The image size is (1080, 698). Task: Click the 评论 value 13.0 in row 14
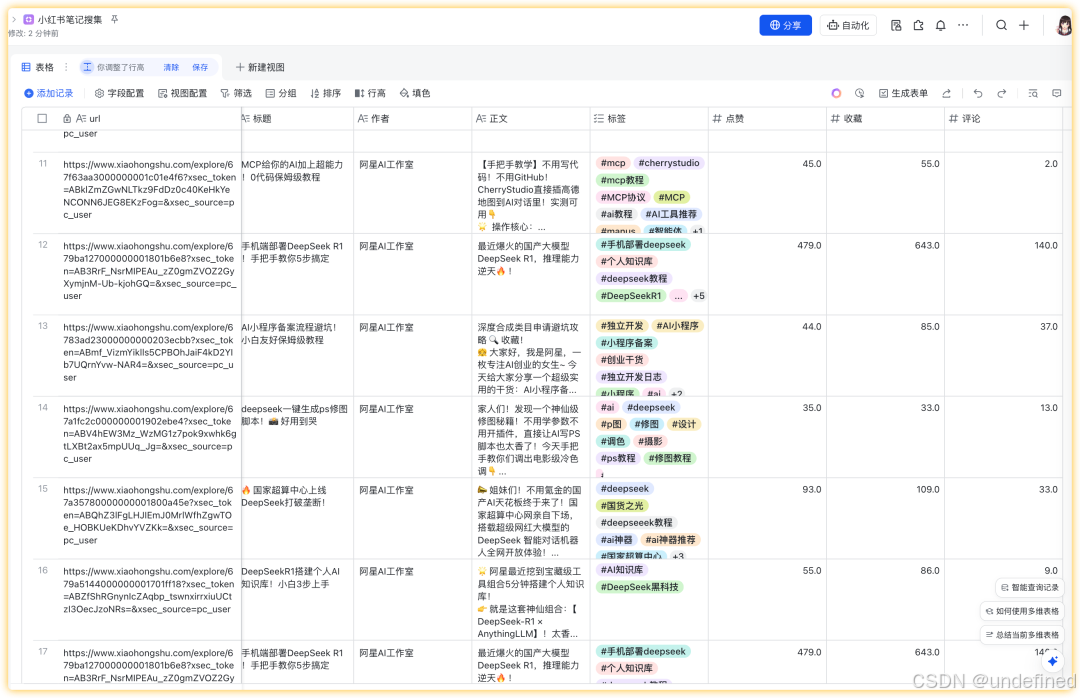coord(1048,408)
